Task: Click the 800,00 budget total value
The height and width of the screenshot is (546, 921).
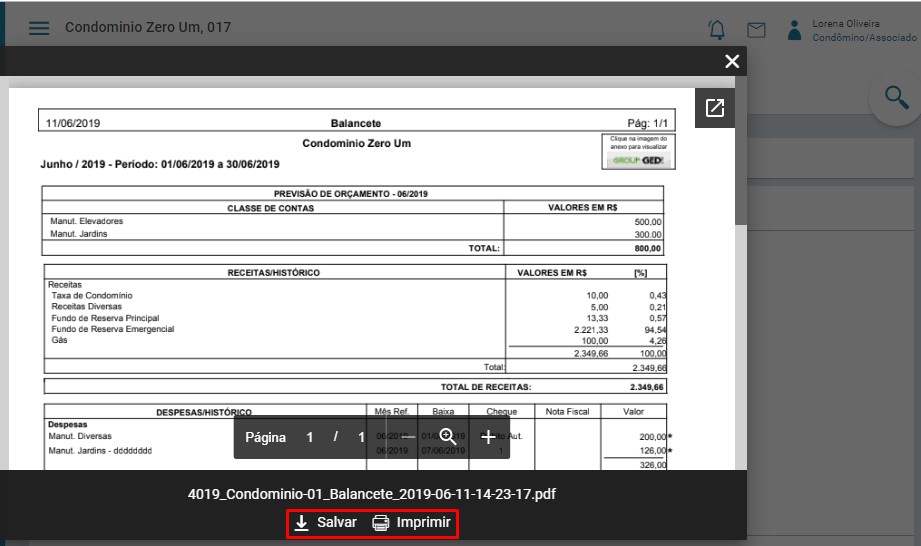Action: [647, 248]
